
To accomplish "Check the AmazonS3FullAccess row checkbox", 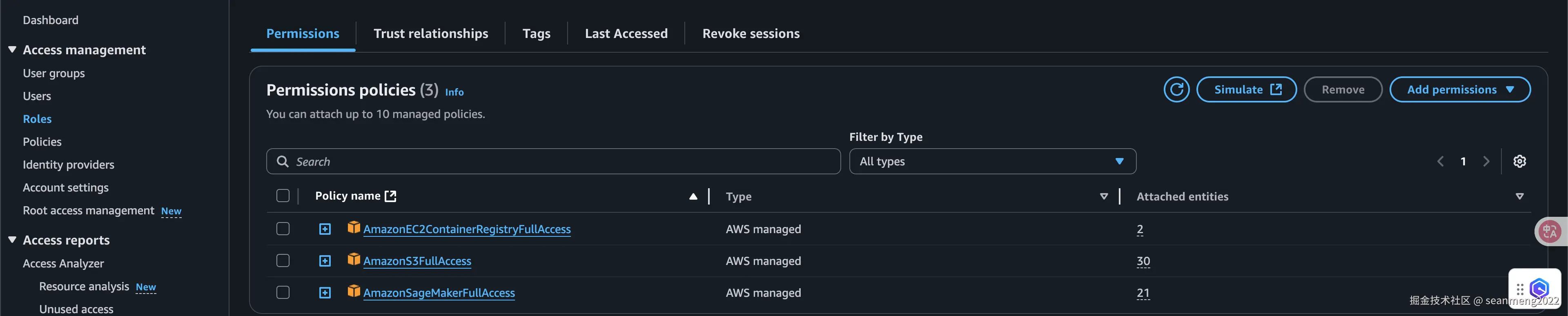I will [x=283, y=260].
